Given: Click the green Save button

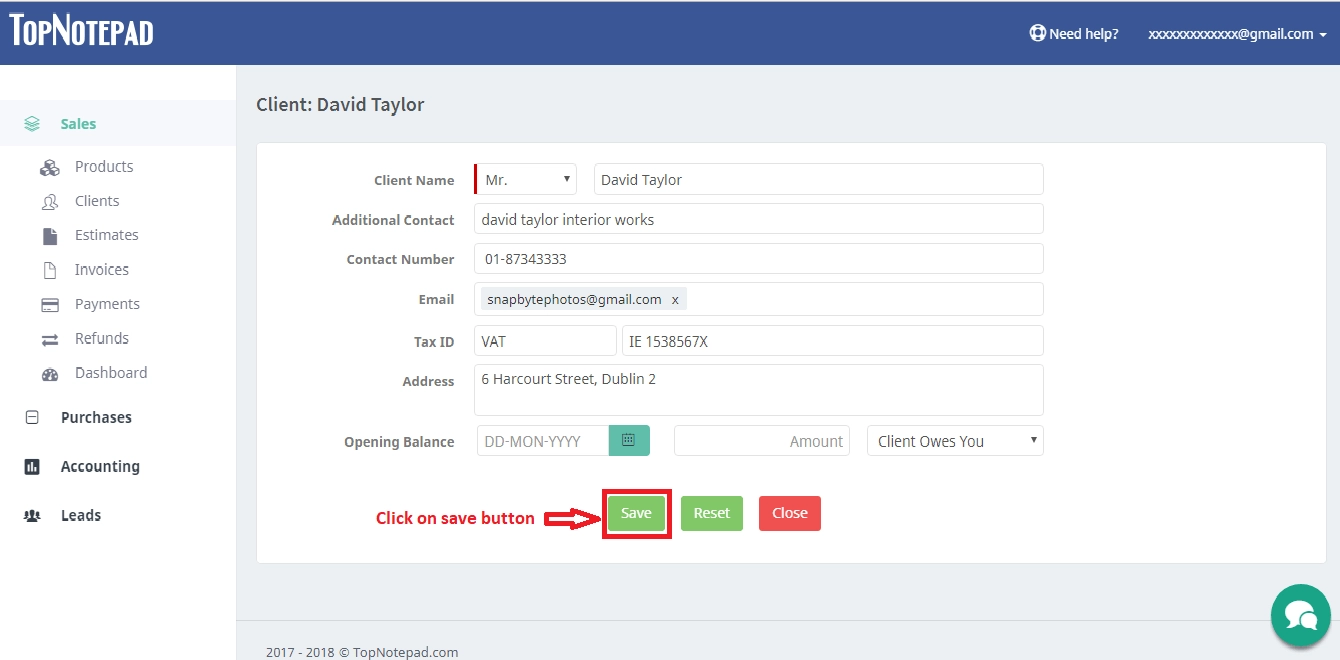Looking at the screenshot, I should pos(636,513).
